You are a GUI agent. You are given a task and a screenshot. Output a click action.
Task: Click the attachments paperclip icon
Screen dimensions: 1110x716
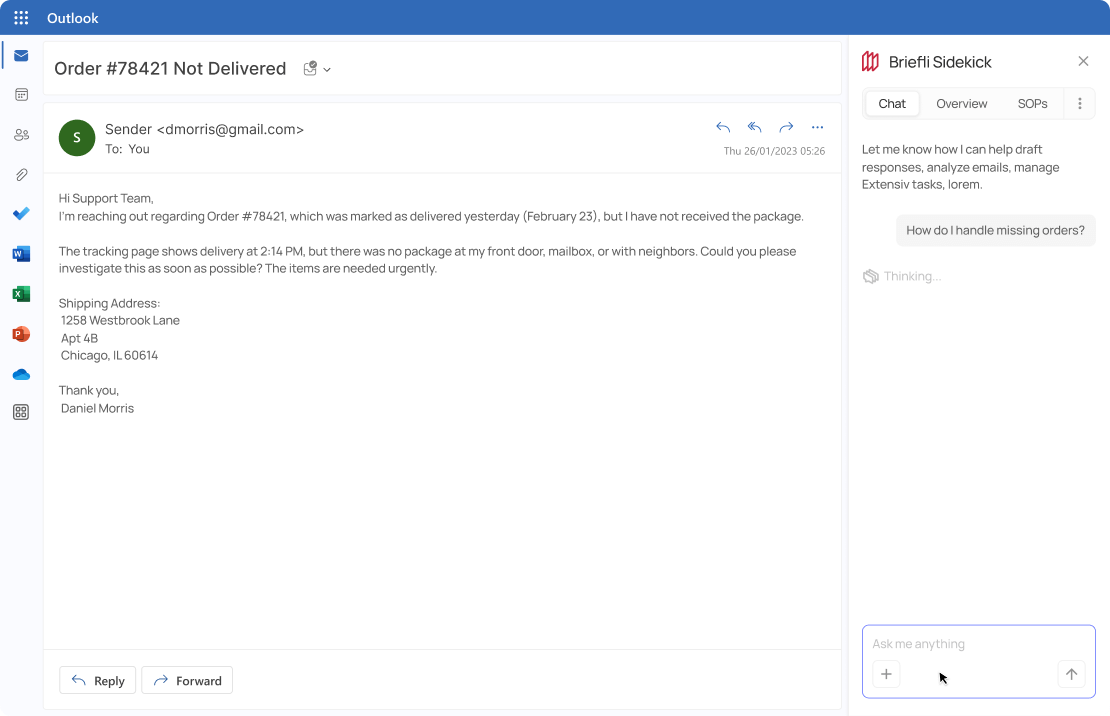[21, 174]
